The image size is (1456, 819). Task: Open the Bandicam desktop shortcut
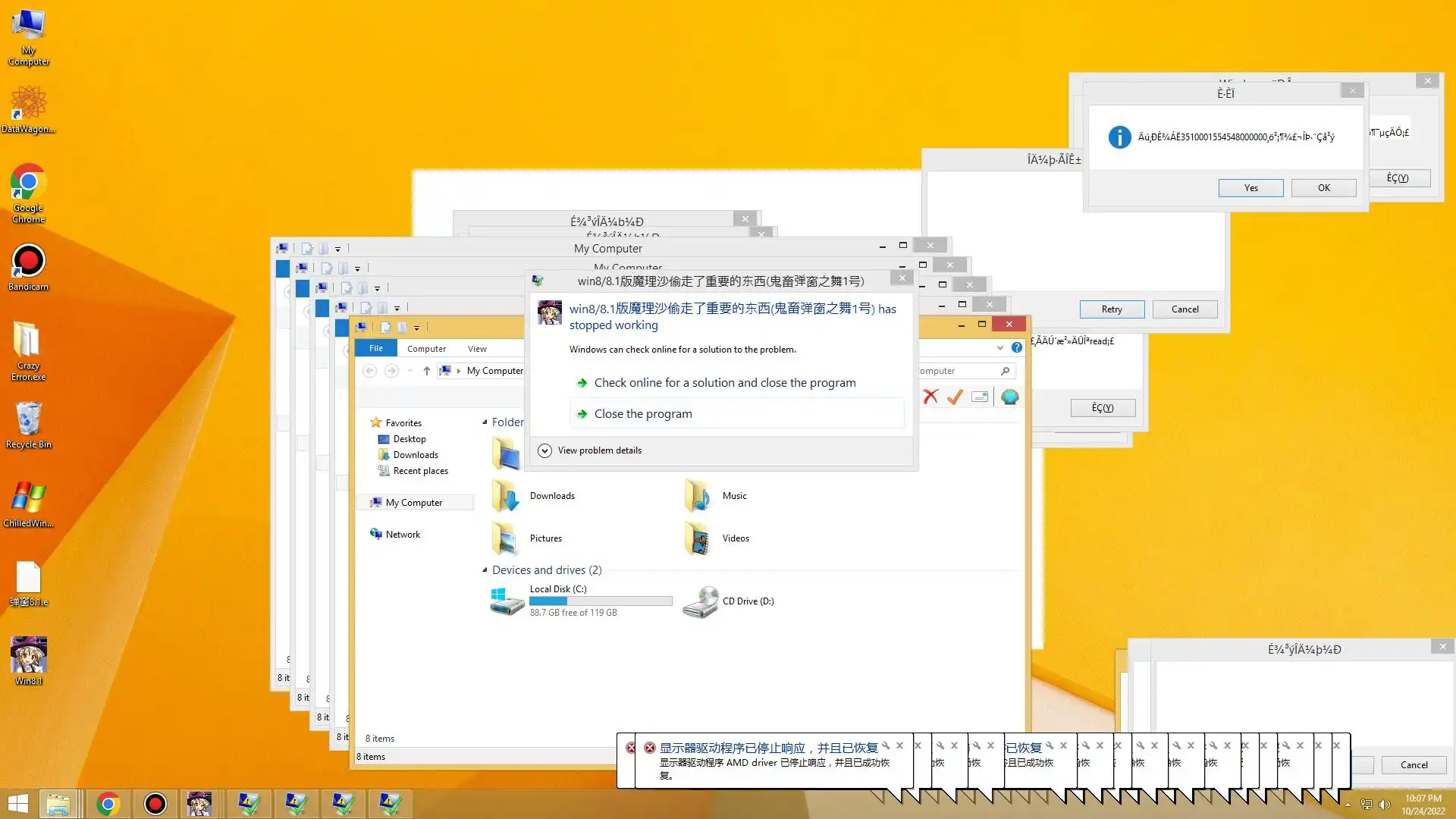click(28, 267)
